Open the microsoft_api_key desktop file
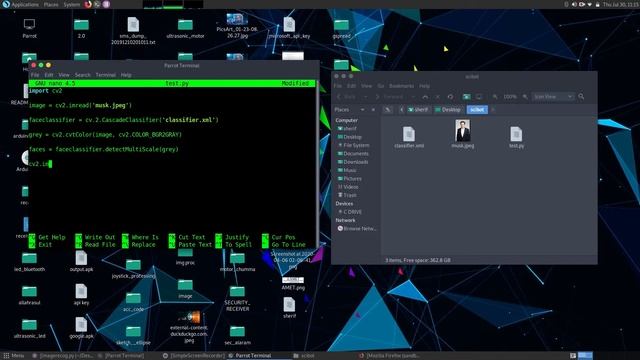 (289, 28)
